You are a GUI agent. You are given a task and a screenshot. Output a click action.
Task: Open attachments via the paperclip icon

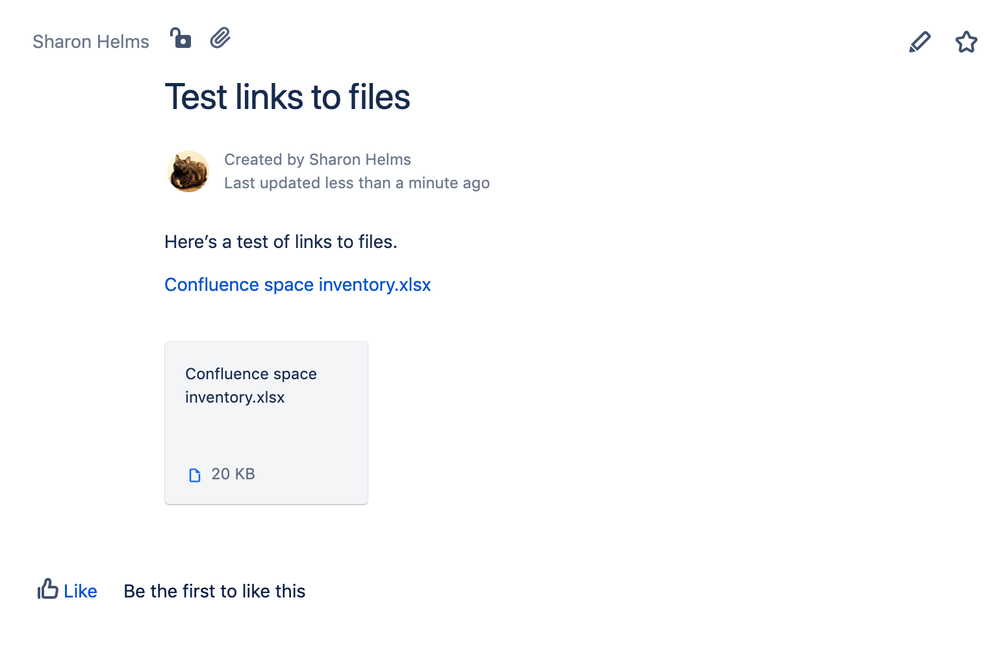click(220, 38)
